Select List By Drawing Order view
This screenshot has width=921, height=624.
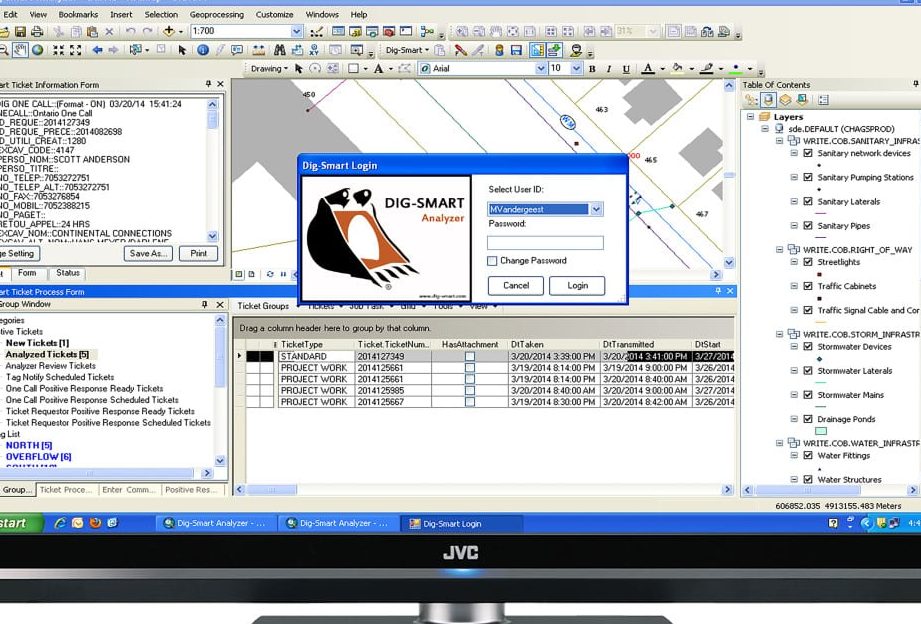pyautogui.click(x=753, y=100)
